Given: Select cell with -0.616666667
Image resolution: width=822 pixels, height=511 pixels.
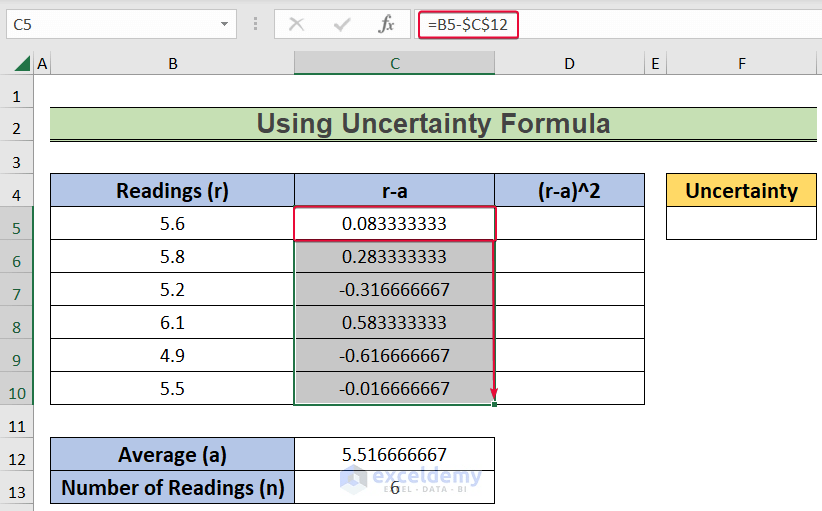Looking at the screenshot, I should pyautogui.click(x=394, y=355).
